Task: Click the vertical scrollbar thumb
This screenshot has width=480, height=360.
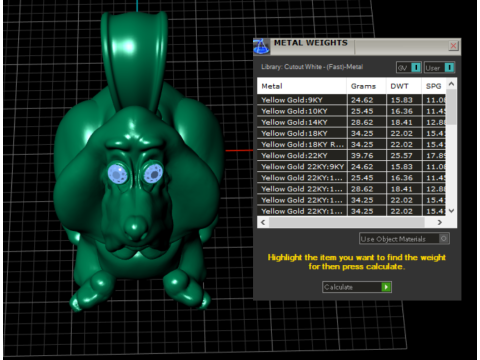Action: (x=451, y=107)
